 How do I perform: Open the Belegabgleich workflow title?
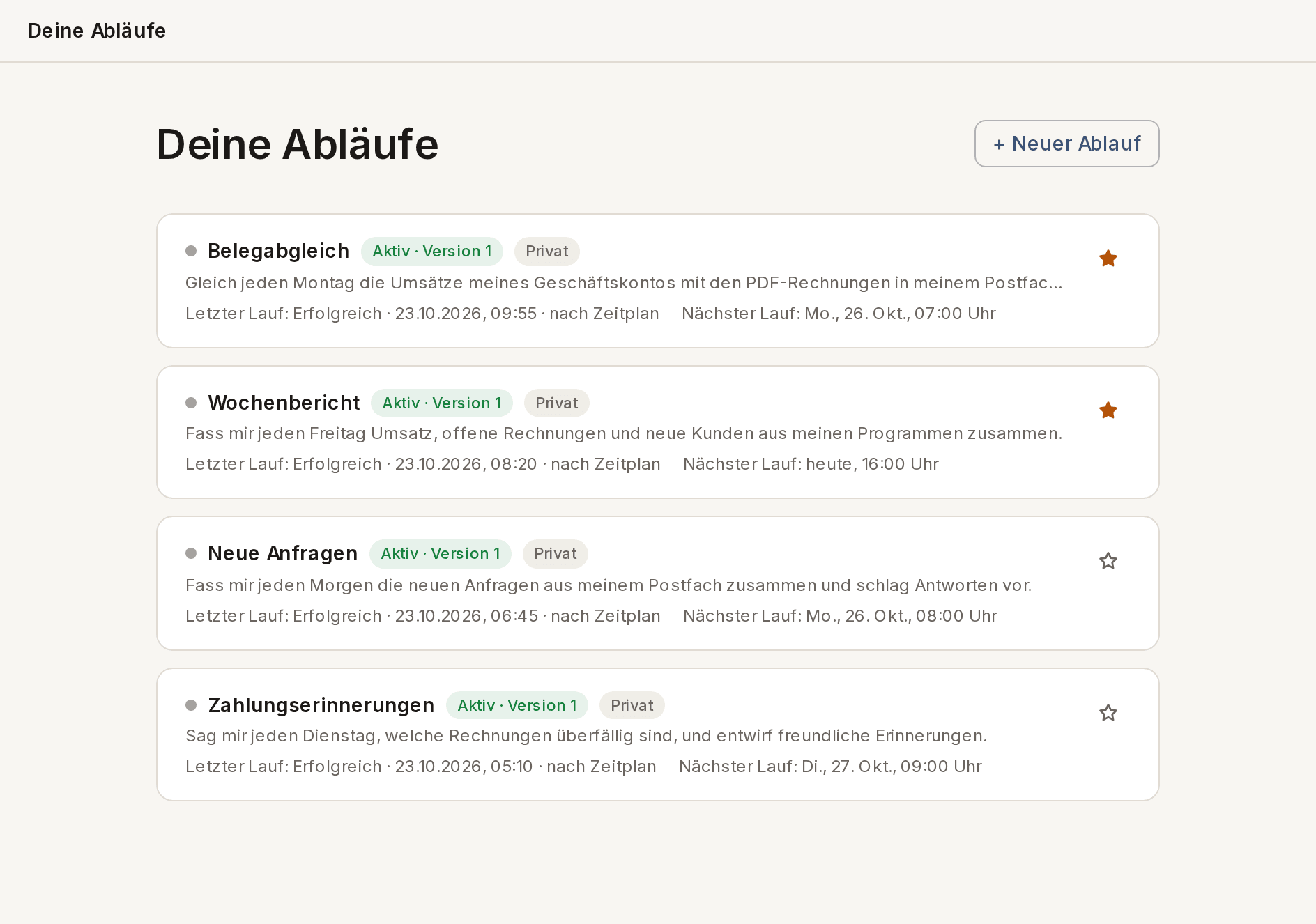[x=278, y=251]
